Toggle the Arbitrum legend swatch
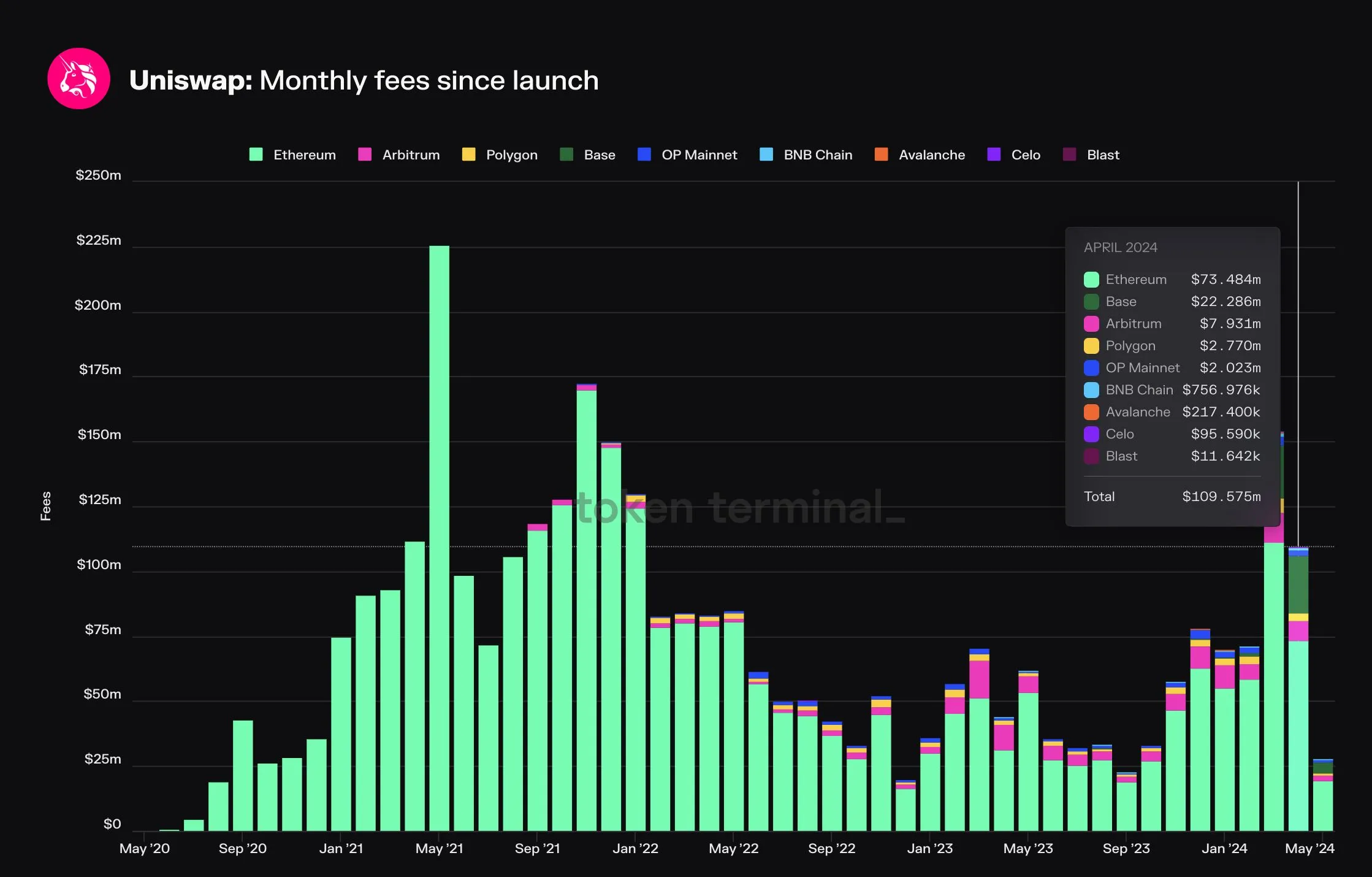This screenshot has height=877, width=1372. [365, 155]
